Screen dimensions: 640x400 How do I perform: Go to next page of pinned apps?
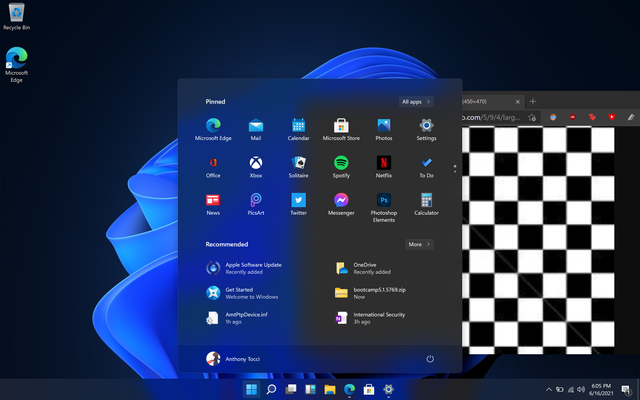coord(455,171)
